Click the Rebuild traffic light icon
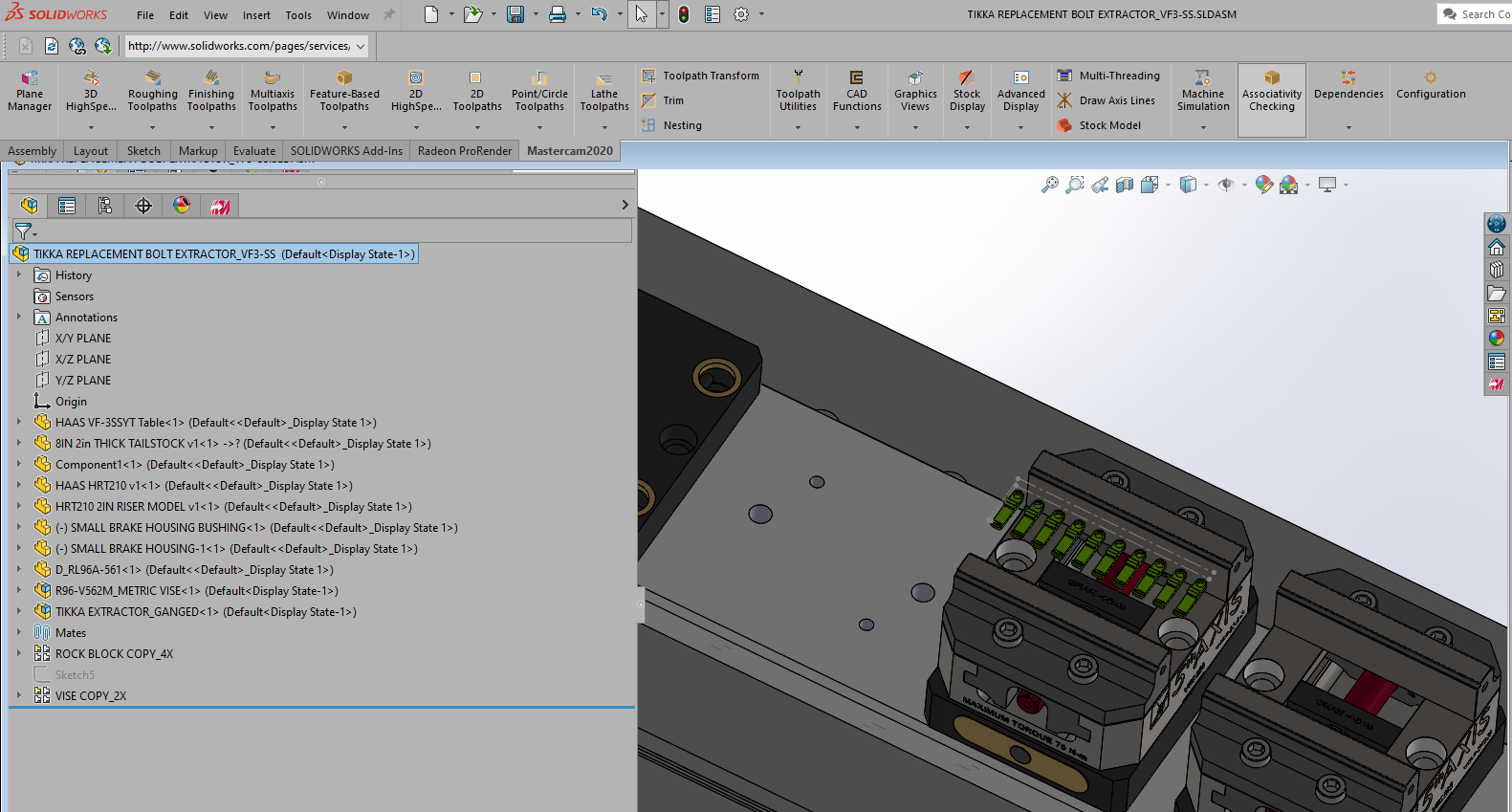Viewport: 1512px width, 812px height. [x=684, y=14]
